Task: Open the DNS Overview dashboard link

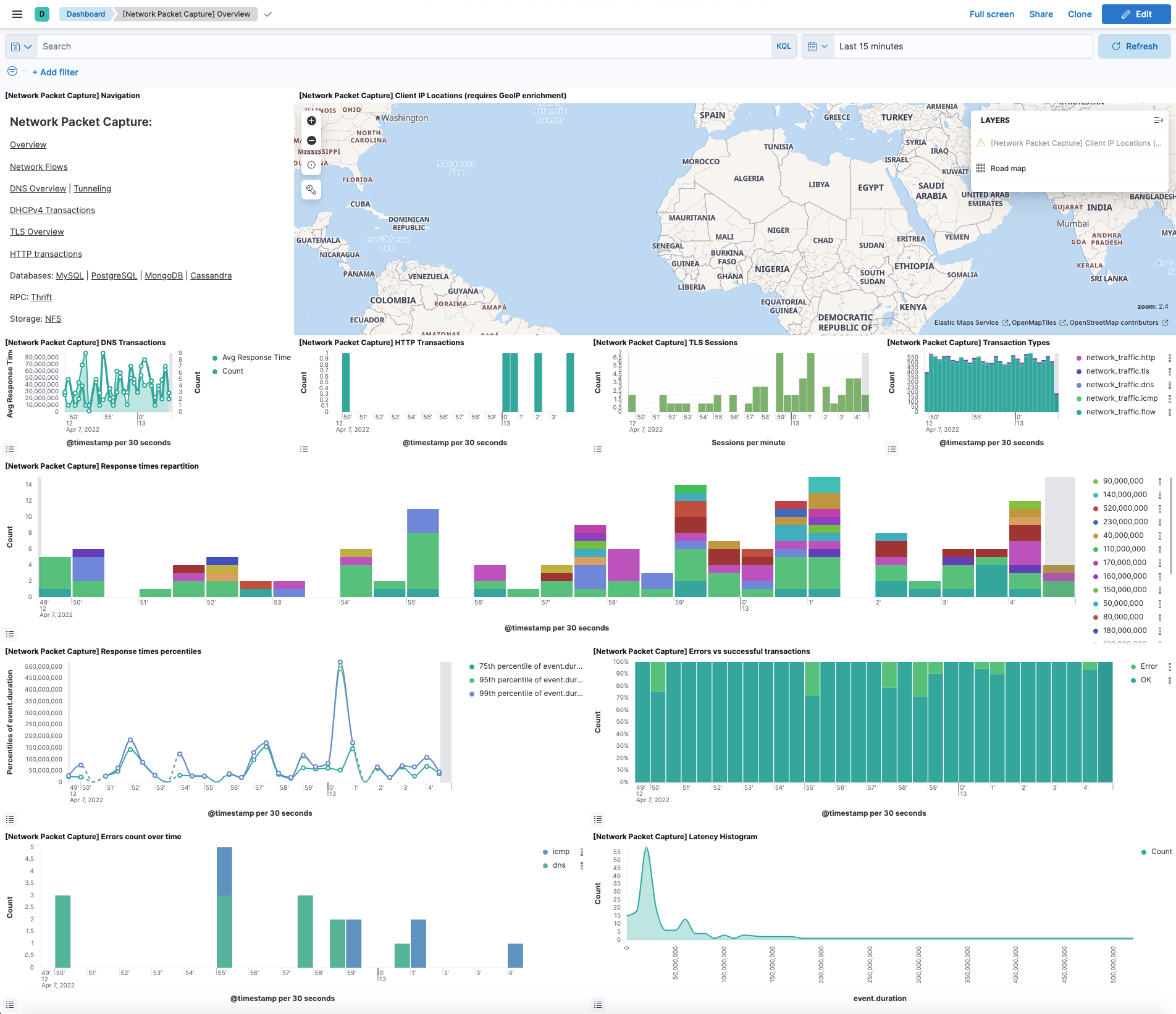Action: [38, 188]
